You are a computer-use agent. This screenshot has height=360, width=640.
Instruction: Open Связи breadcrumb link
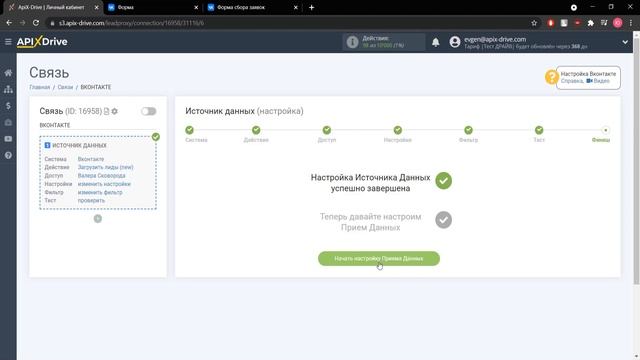pyautogui.click(x=65, y=87)
